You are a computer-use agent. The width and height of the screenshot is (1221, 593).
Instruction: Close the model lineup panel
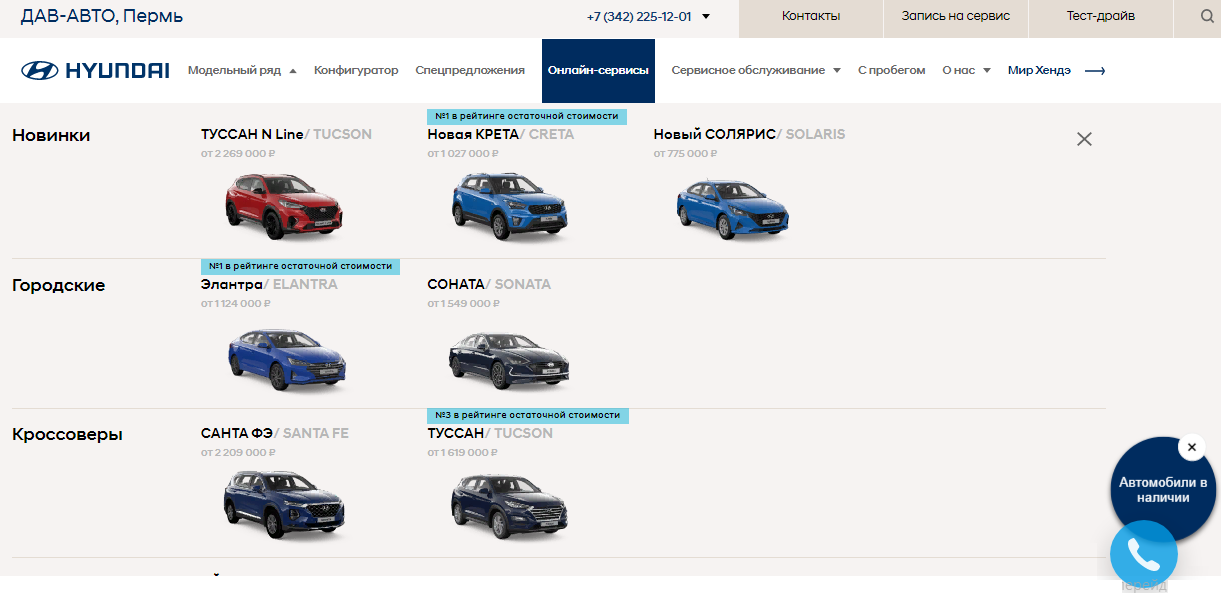1084,139
